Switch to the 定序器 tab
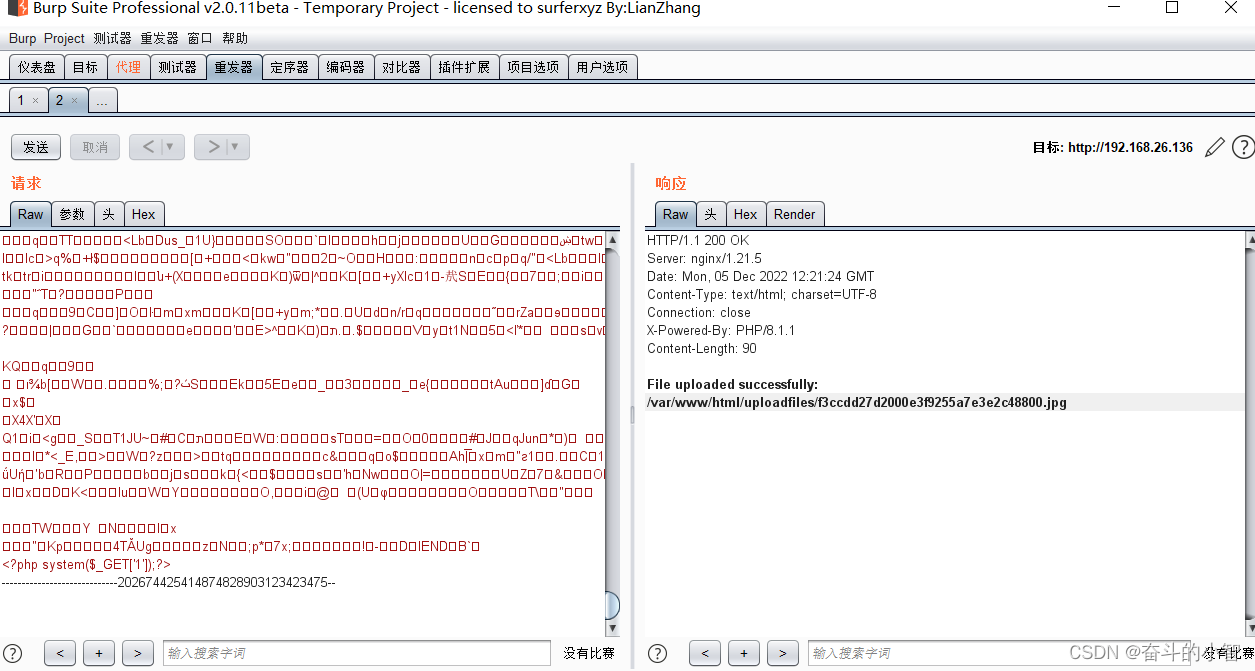 point(290,67)
